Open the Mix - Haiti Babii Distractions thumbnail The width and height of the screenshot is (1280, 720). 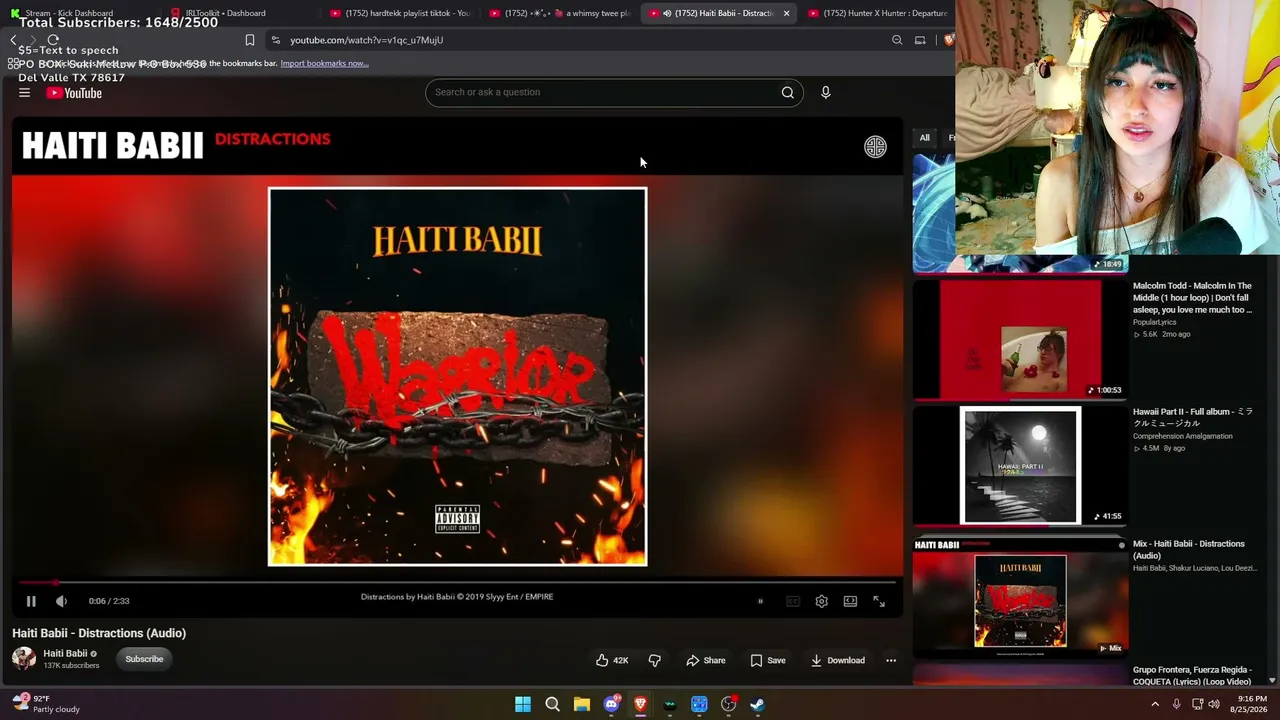pyautogui.click(x=1020, y=597)
